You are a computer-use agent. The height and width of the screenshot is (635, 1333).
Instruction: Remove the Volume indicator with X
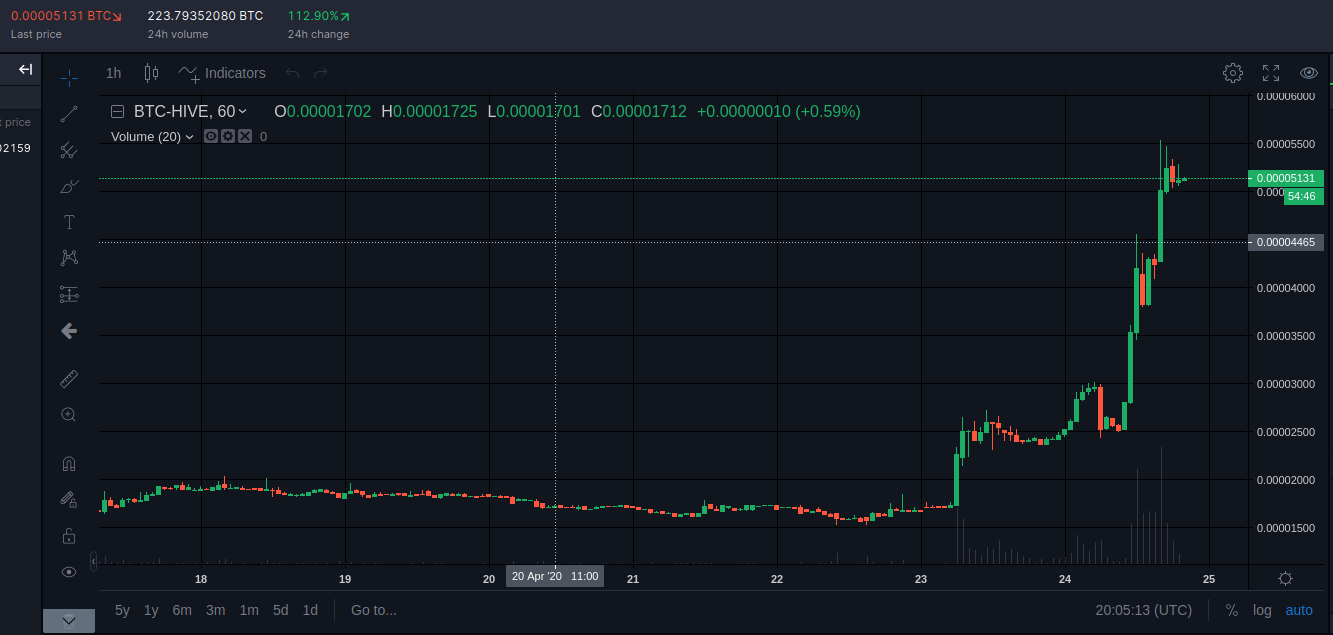(245, 136)
